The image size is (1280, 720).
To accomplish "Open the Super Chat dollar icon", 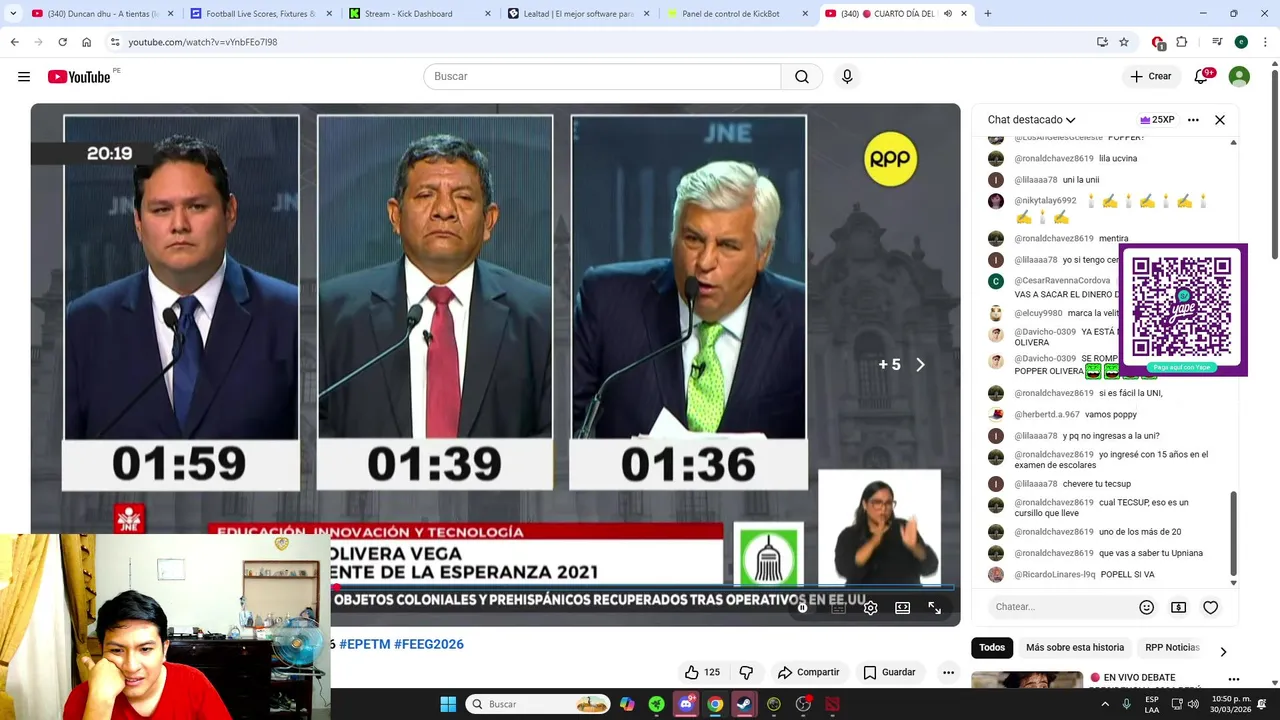I will click(x=1178, y=607).
